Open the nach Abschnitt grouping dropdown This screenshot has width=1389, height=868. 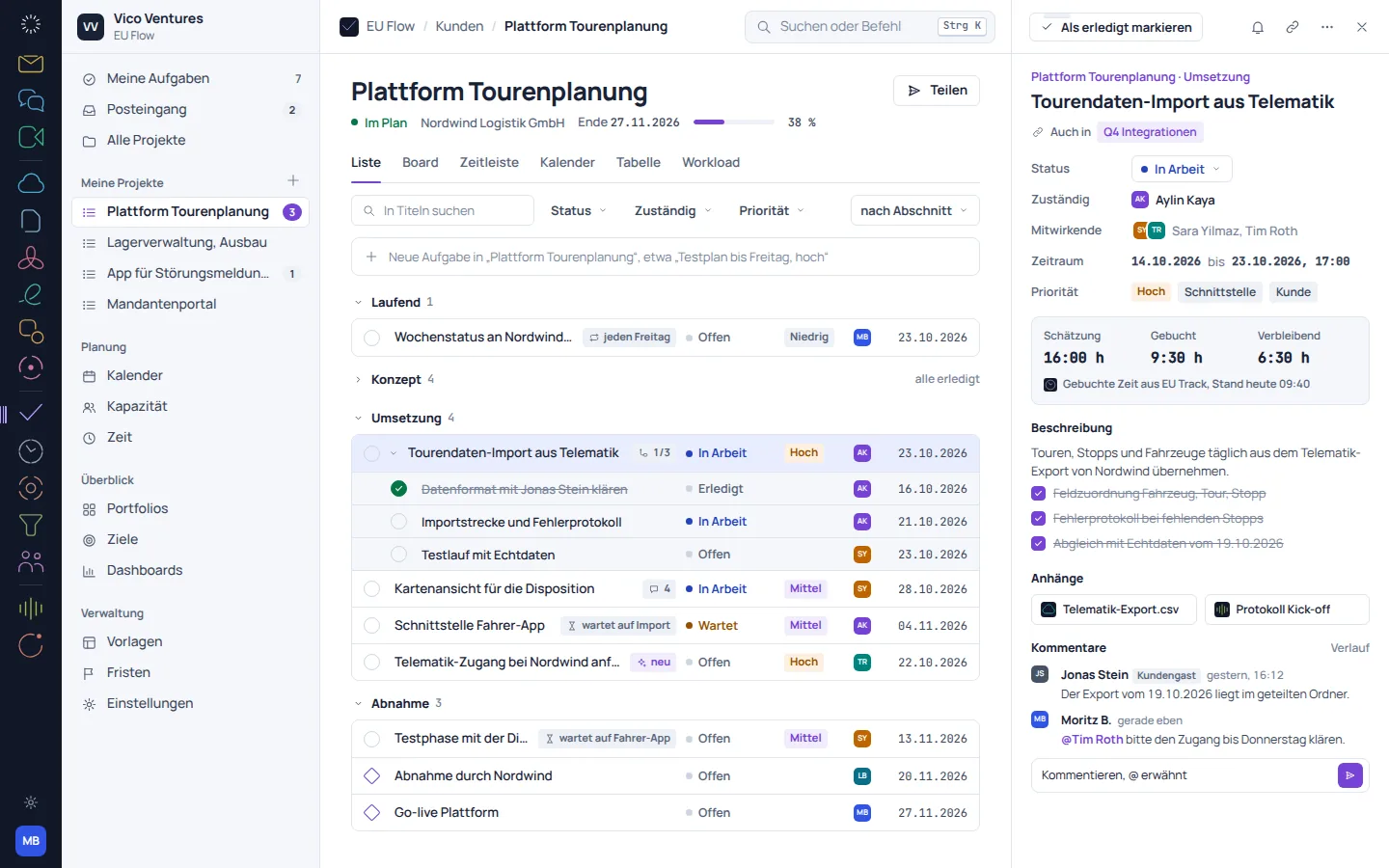(x=914, y=210)
